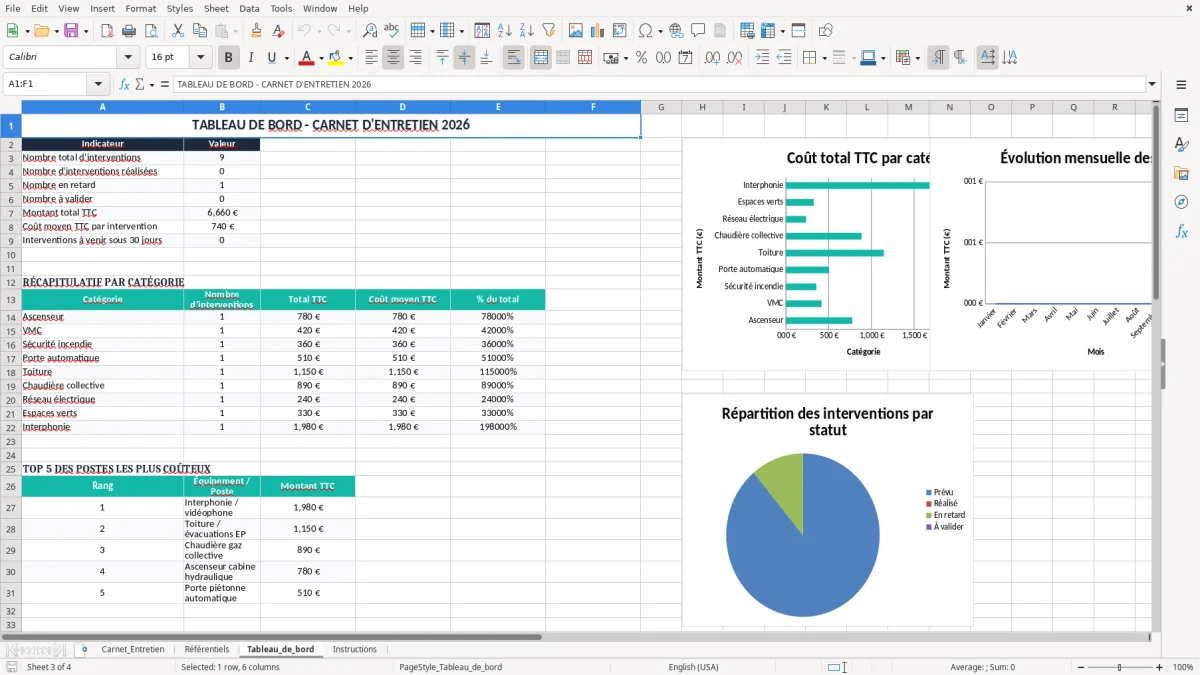Viewport: 1200px width, 675px height.
Task: Toggle Wrap Text button
Action: tap(513, 58)
